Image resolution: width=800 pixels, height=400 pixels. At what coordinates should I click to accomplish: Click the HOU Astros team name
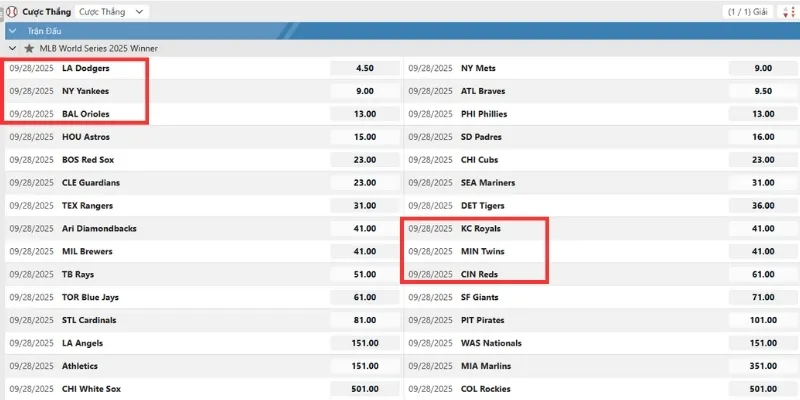86,137
